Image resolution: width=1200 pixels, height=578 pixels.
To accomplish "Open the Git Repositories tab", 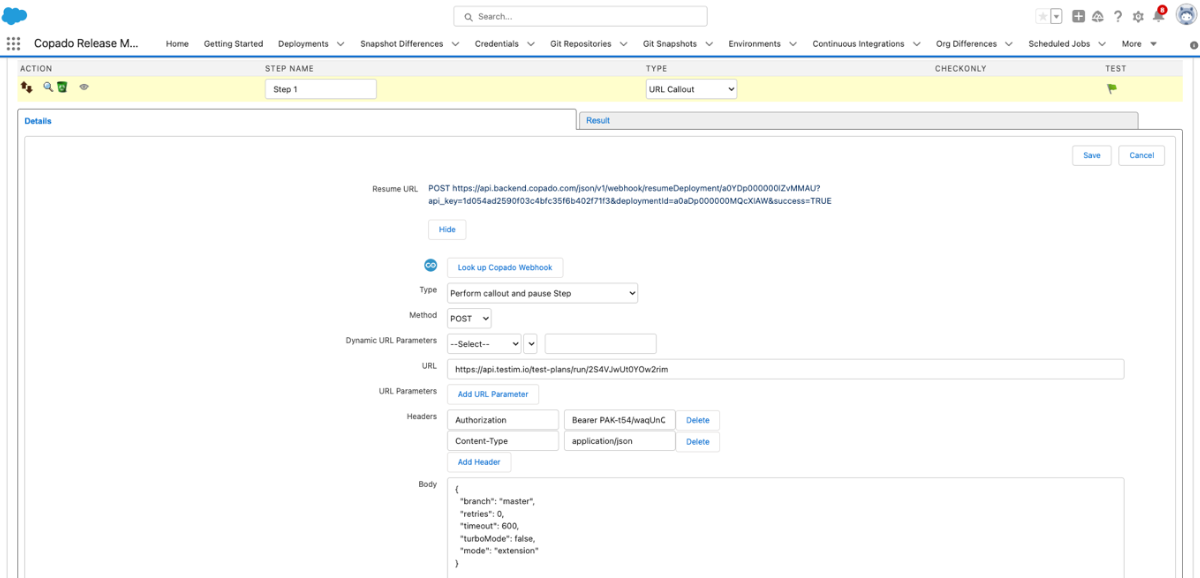I will click(x=581, y=44).
